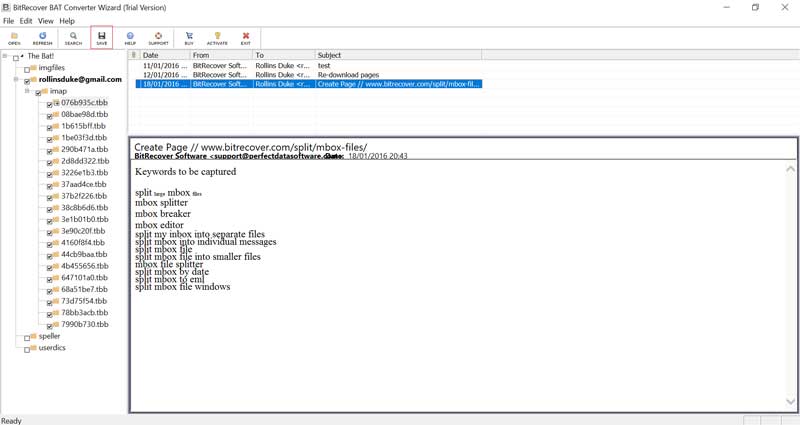Screen dimensions: 800x425
Task: Select the 44cb9baa.tbb tree item
Action: pos(84,255)
